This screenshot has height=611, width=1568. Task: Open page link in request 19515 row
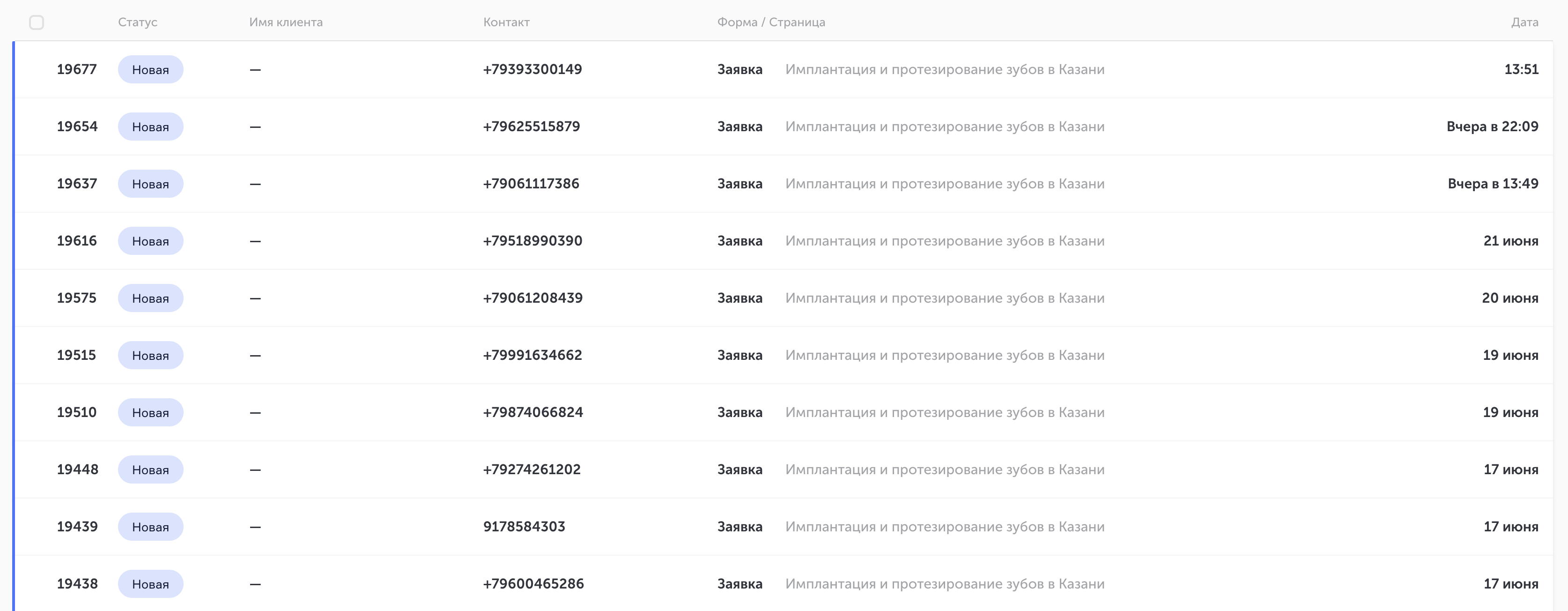point(944,356)
